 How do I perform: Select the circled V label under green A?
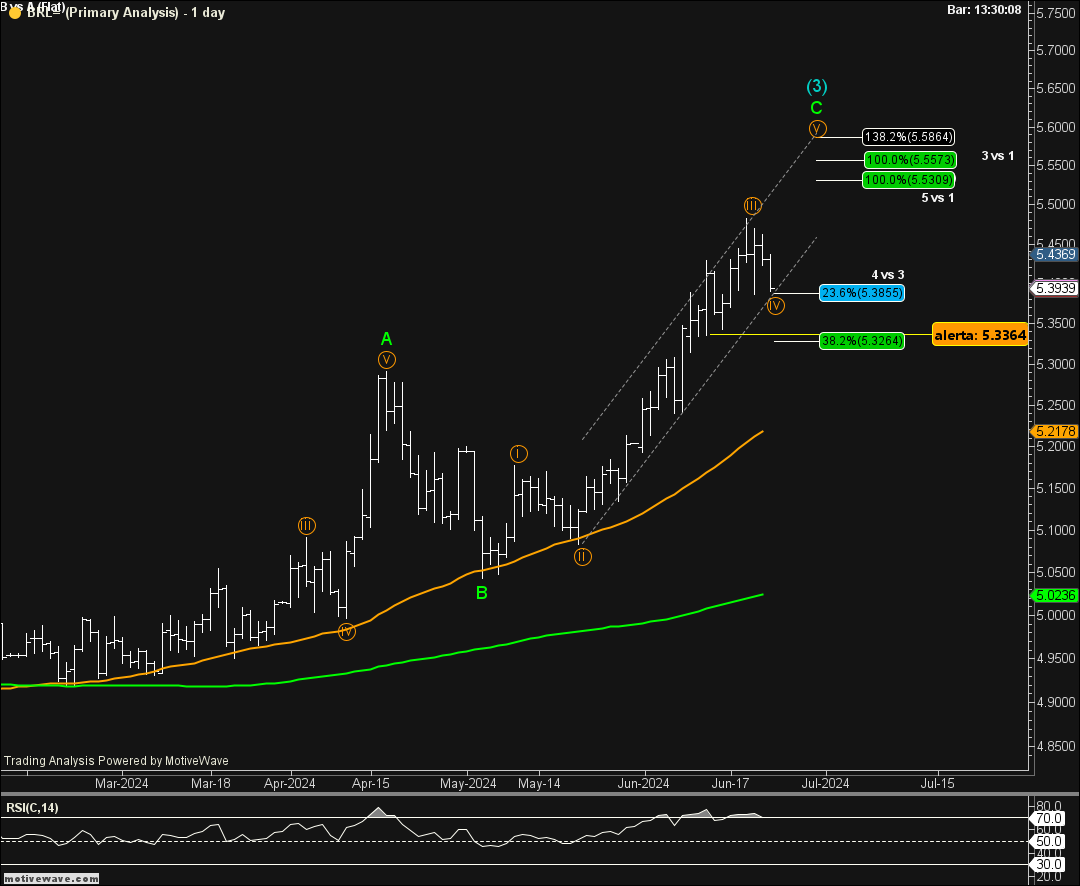[x=387, y=360]
